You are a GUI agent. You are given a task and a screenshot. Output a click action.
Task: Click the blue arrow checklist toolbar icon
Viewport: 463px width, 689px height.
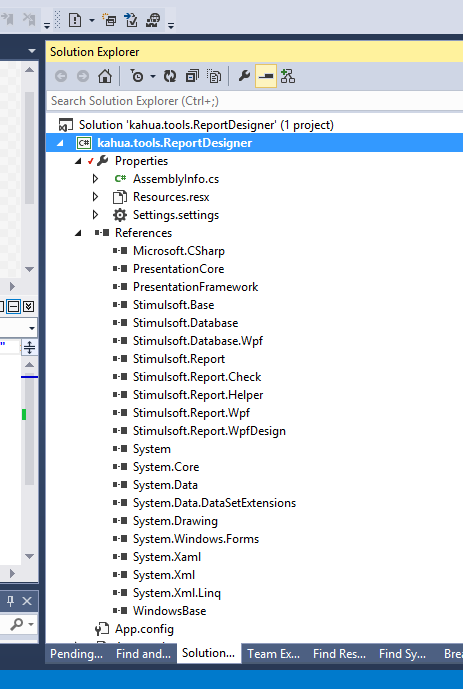point(131,20)
